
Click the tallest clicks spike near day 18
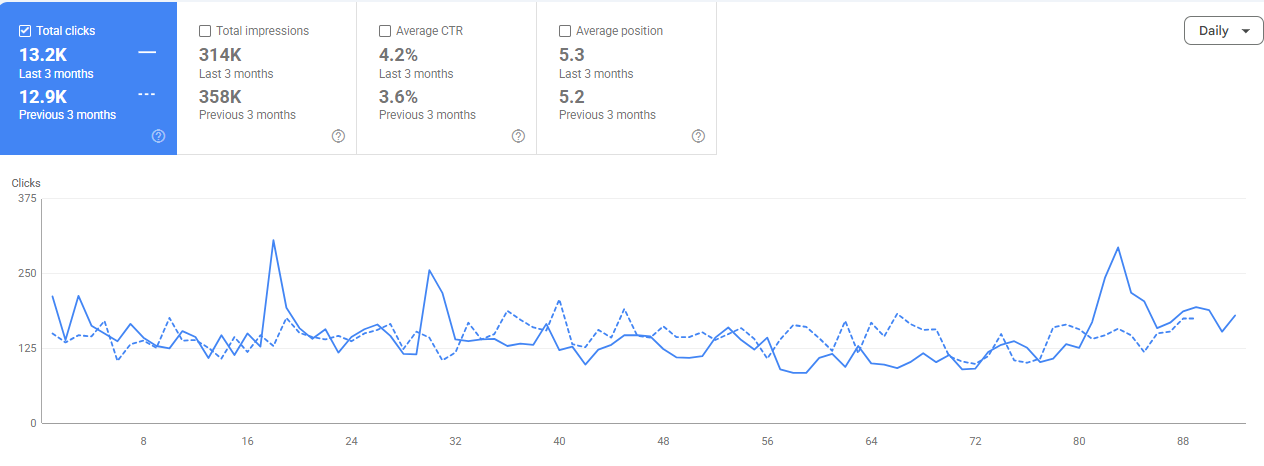(273, 240)
